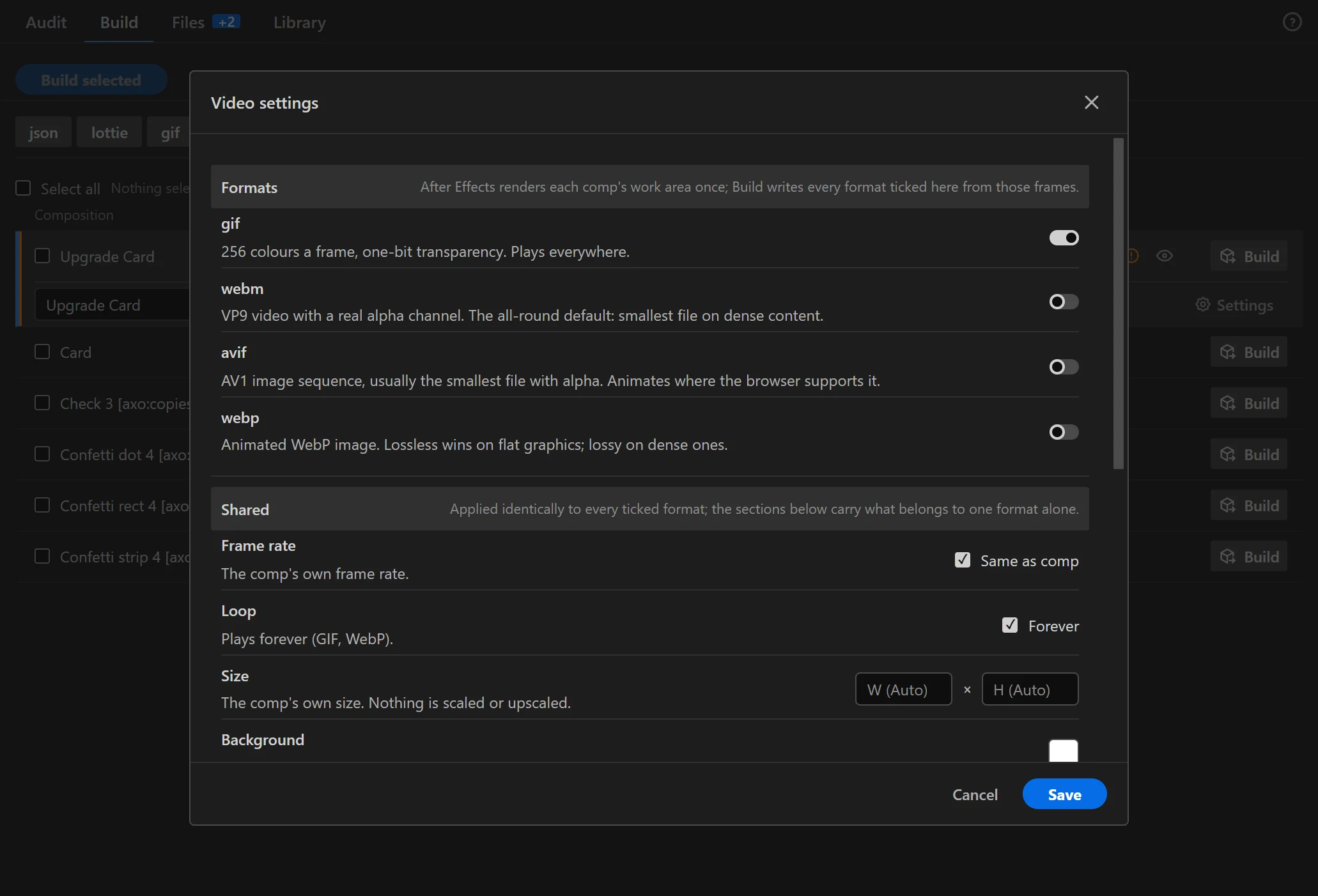Click the dialog's vertical scrollbar
The image size is (1318, 896).
1118,304
